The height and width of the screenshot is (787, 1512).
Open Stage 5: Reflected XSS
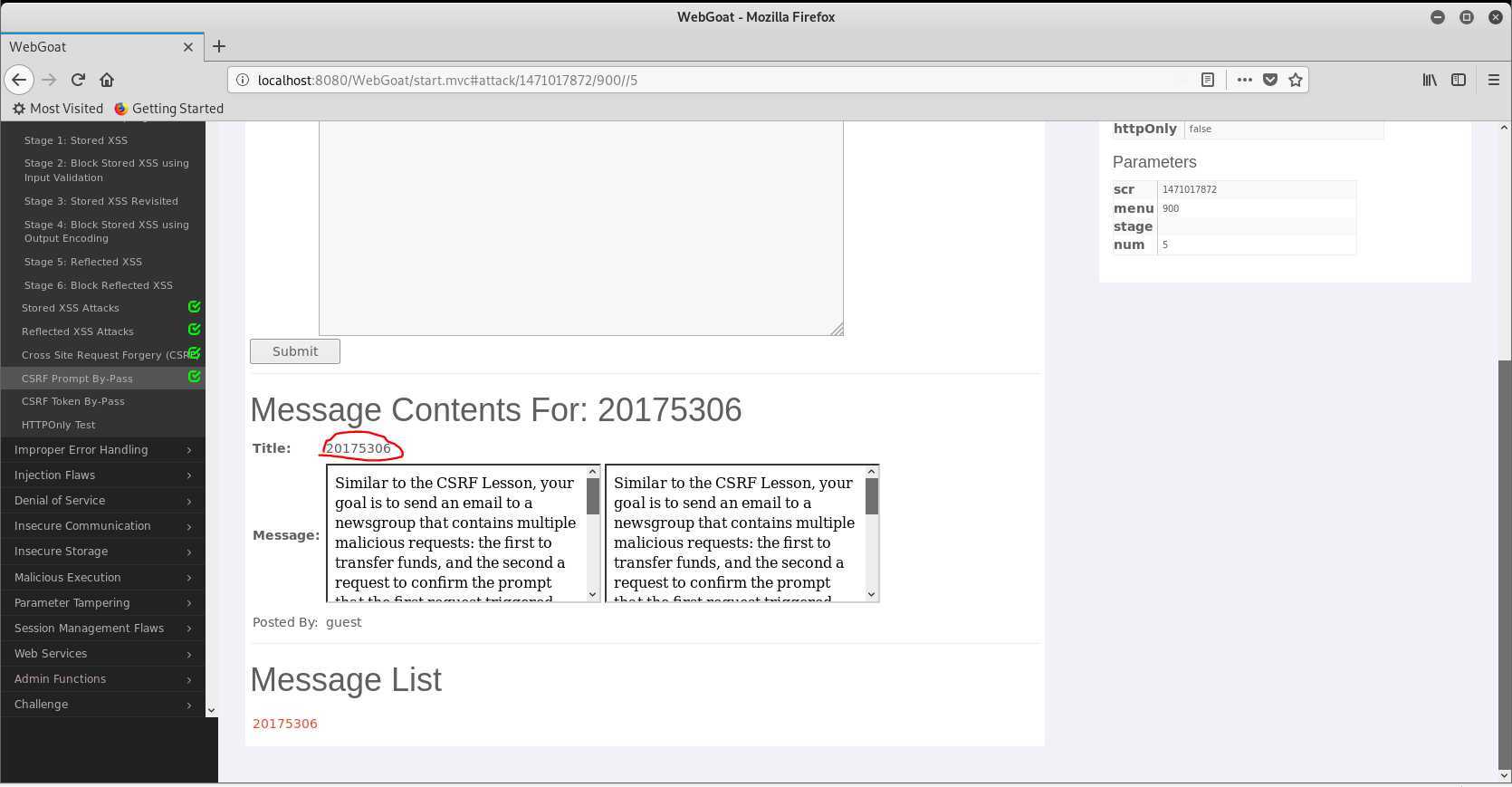click(x=83, y=262)
